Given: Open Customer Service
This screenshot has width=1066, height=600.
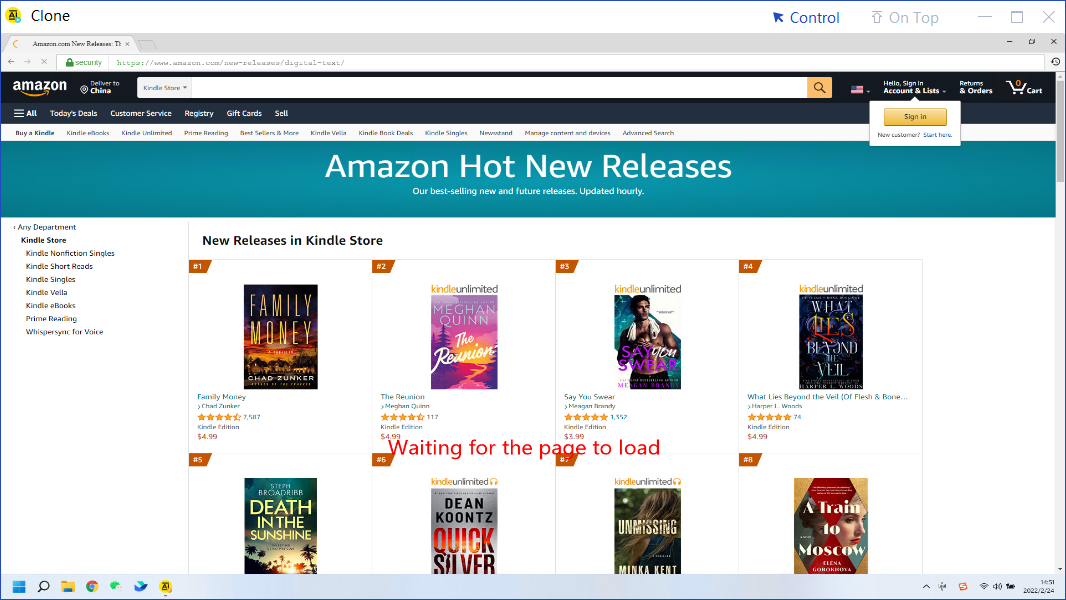Looking at the screenshot, I should (141, 113).
